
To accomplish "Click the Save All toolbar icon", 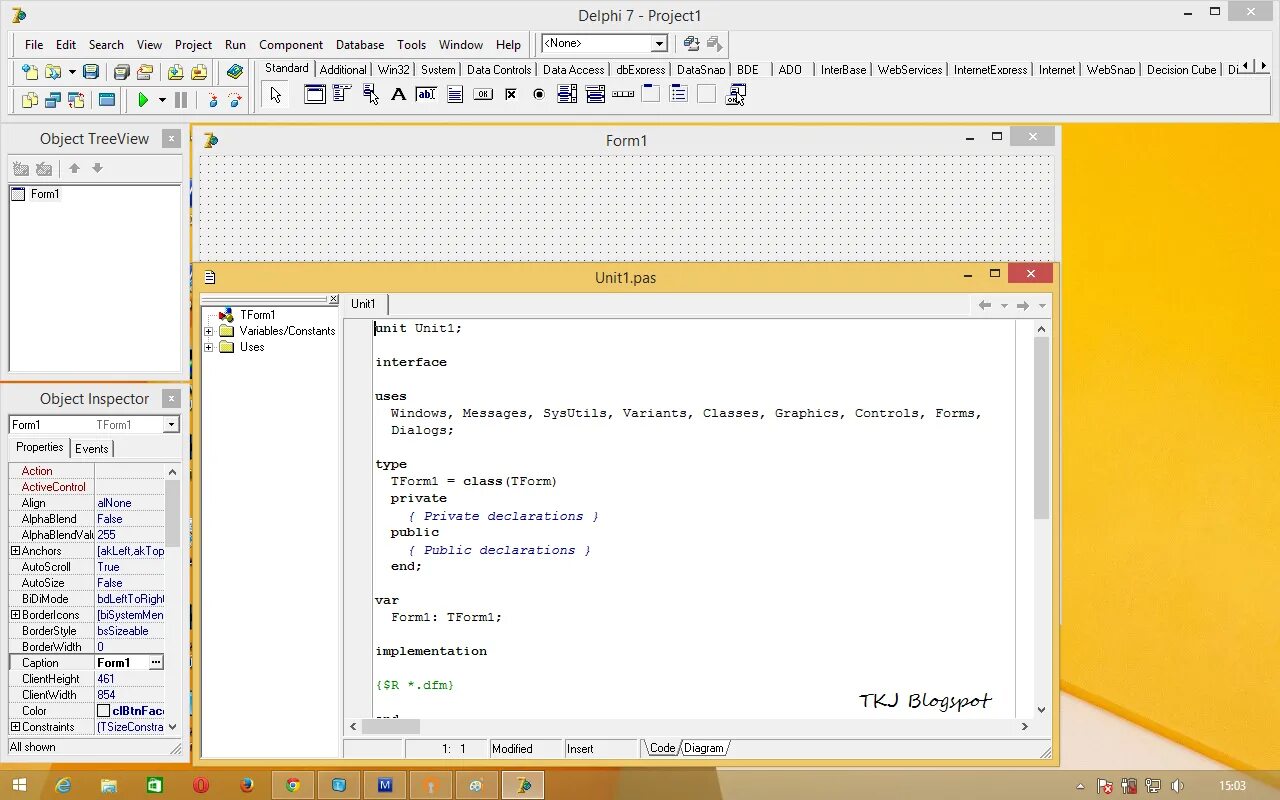I will point(121,72).
